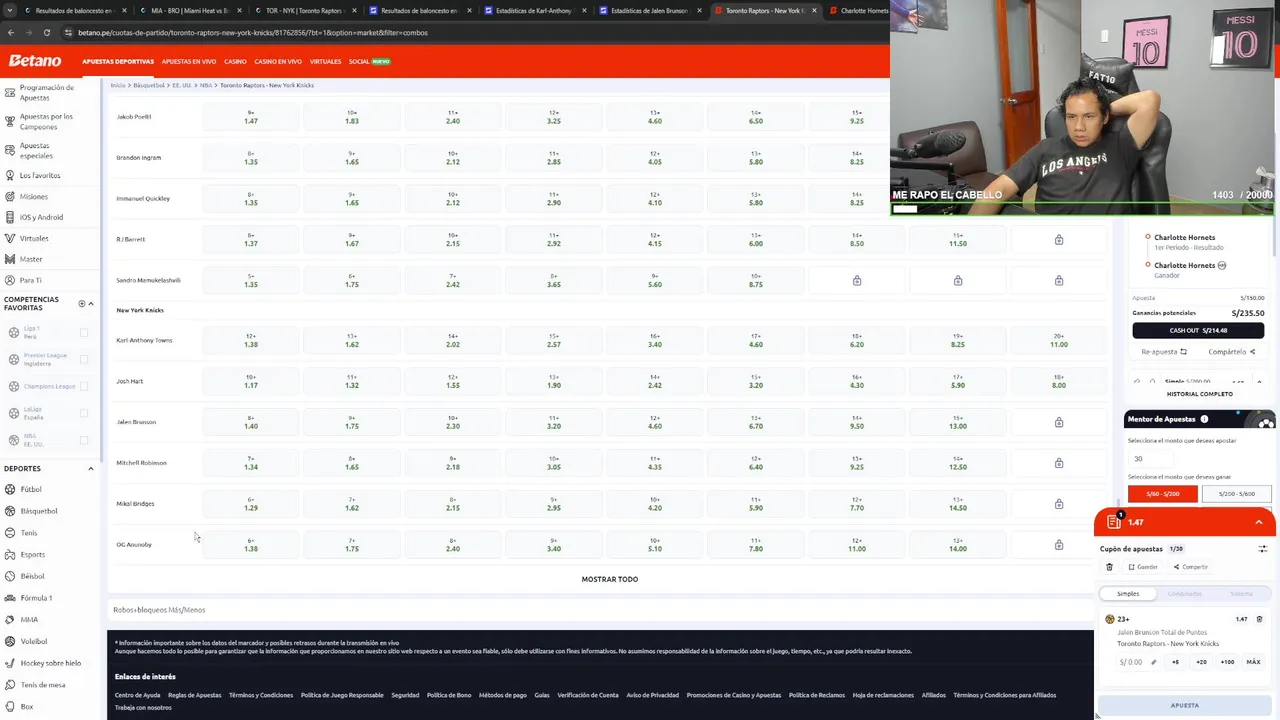This screenshot has width=1280, height=720.
Task: Click Mentor de Apuestas info icon
Action: pos(1204,419)
